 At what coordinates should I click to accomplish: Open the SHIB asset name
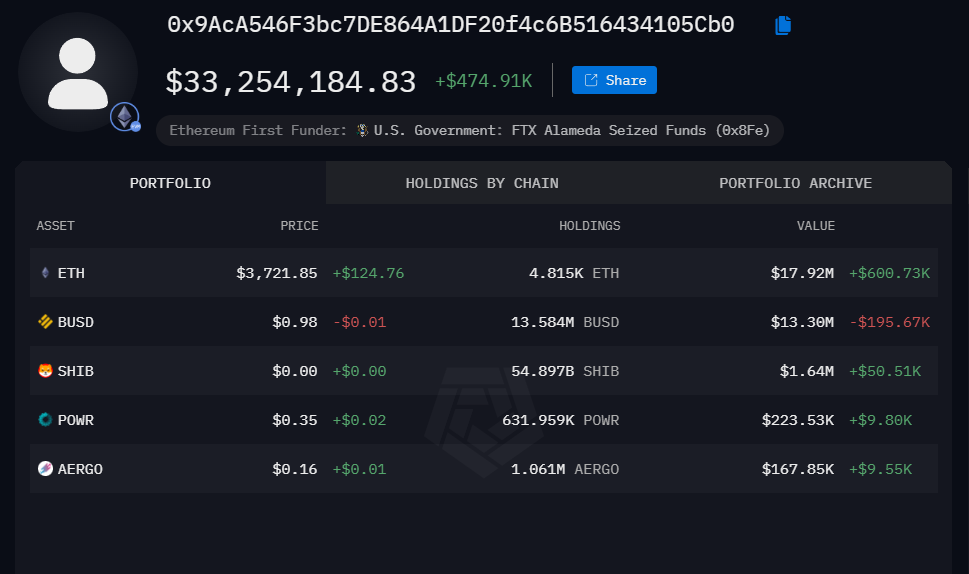click(x=75, y=371)
